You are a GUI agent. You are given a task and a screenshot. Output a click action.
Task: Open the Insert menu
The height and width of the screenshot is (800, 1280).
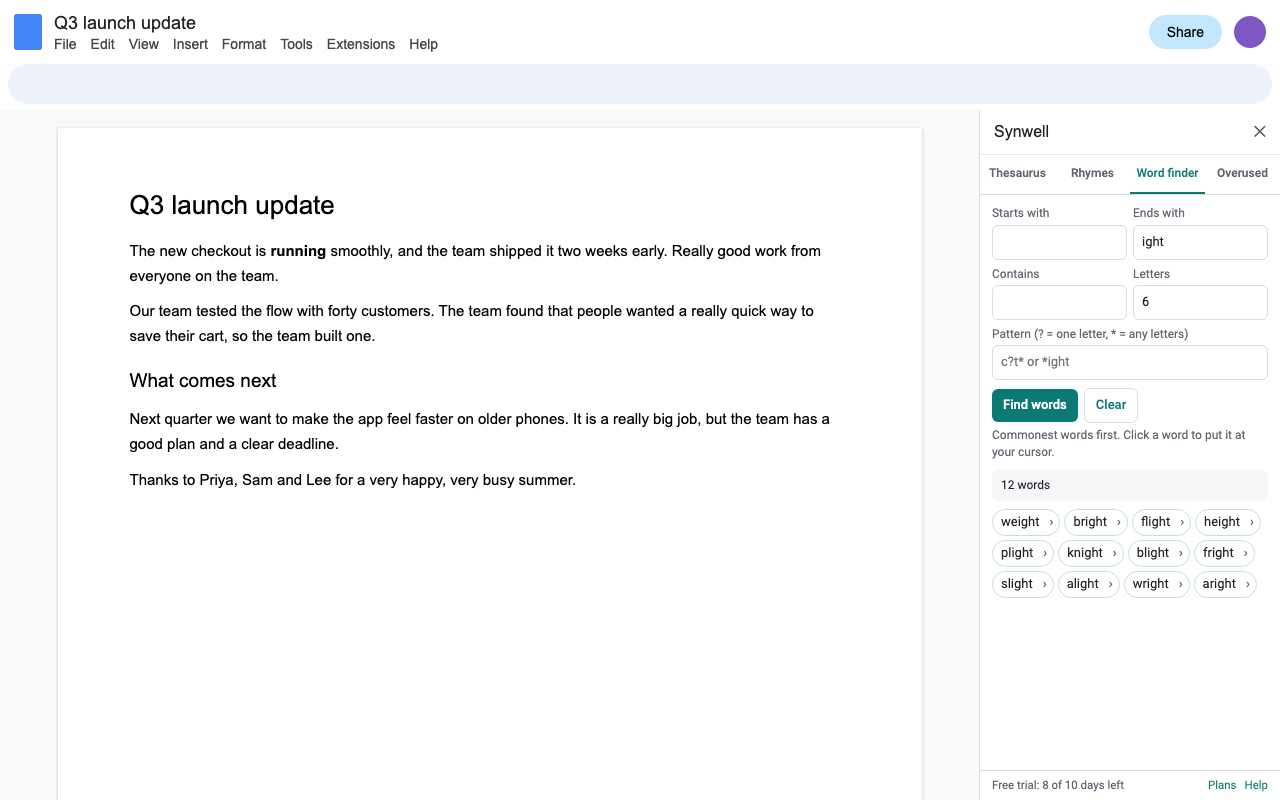point(190,44)
